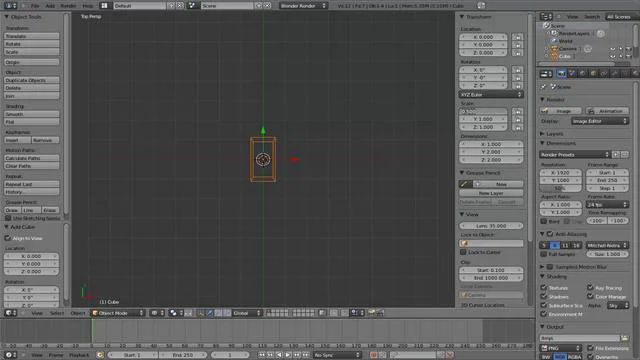Toggle the Ray Tracing checkbox

tap(590, 288)
